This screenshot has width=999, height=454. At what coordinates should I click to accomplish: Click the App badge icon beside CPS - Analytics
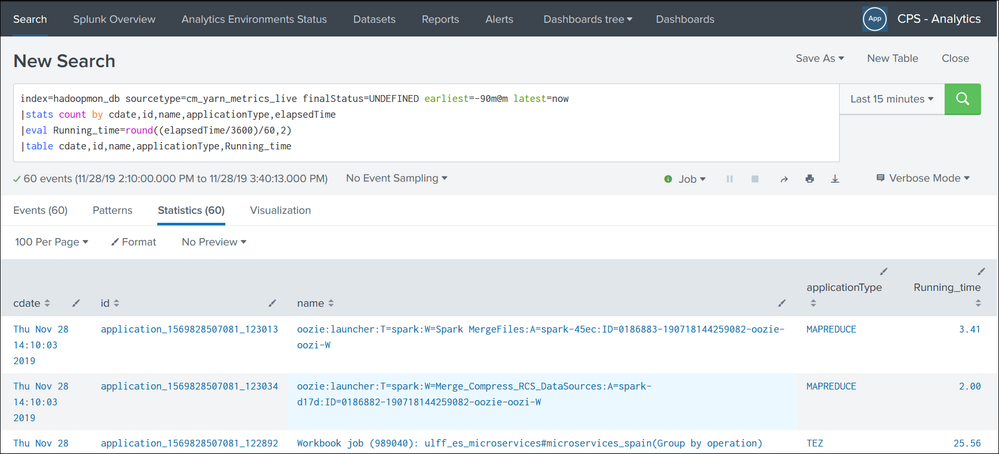(x=875, y=19)
